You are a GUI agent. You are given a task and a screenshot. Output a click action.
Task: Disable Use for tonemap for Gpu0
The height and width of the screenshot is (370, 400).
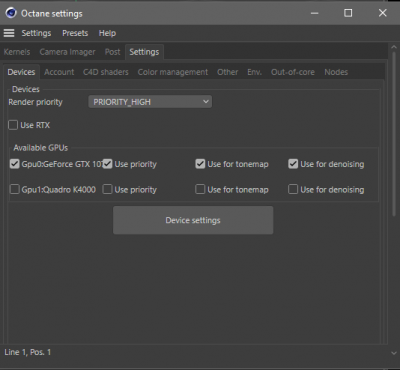tap(200, 164)
